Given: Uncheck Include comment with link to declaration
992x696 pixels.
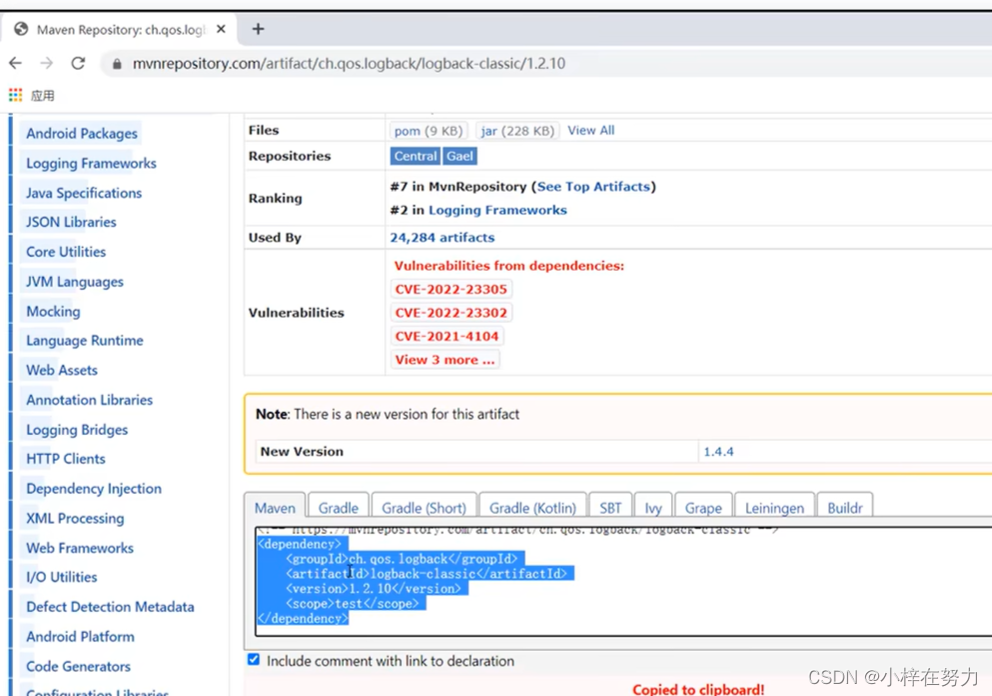Looking at the screenshot, I should (254, 660).
